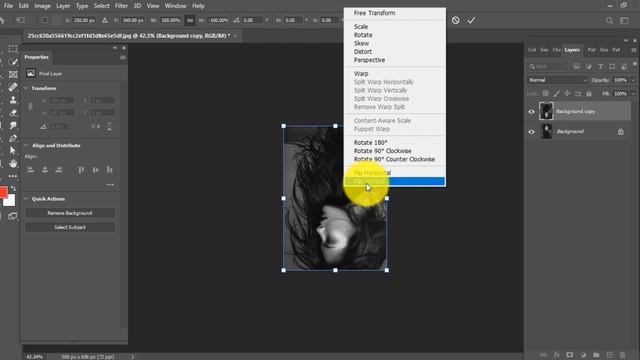Click the lock position icon

[x=567, y=93]
